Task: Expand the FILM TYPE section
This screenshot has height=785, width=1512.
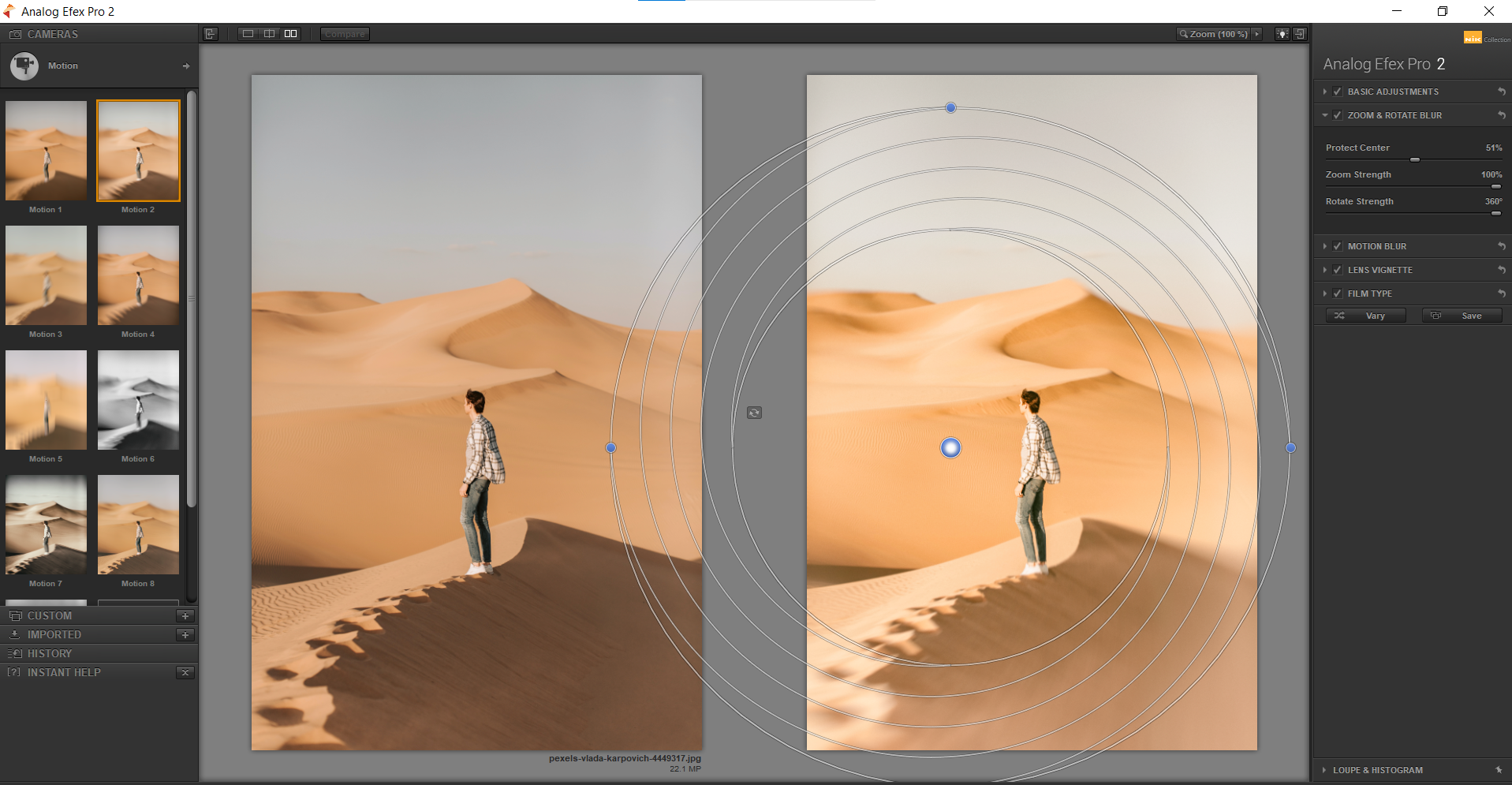Action: [x=1323, y=293]
